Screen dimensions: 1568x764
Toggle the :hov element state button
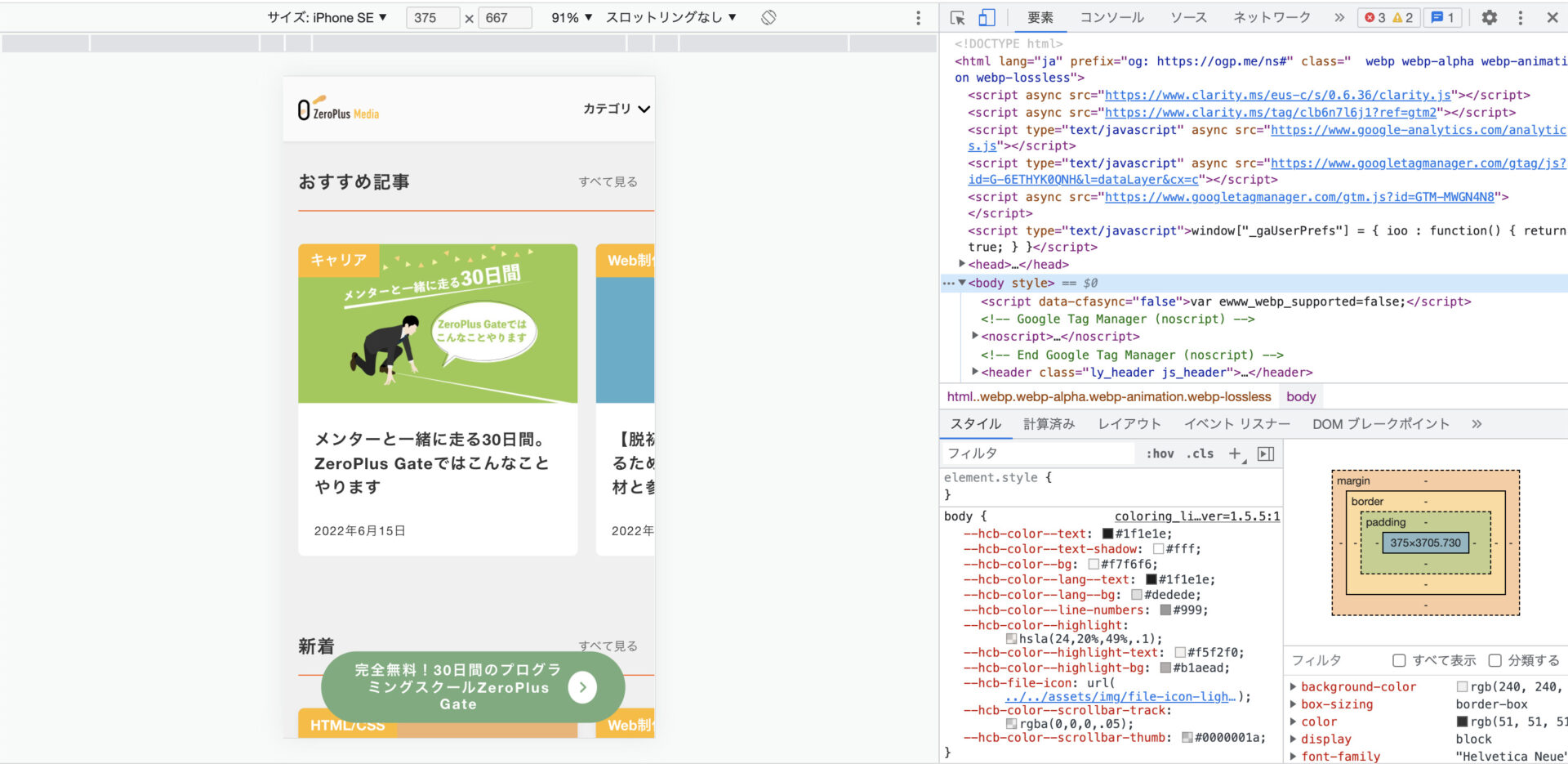(x=1160, y=453)
